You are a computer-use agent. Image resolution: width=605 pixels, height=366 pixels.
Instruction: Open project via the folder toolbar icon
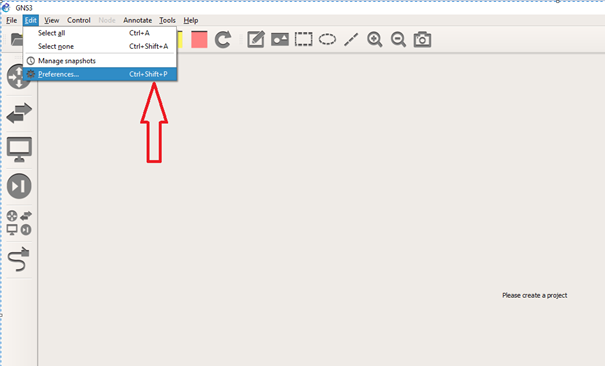tap(16, 39)
